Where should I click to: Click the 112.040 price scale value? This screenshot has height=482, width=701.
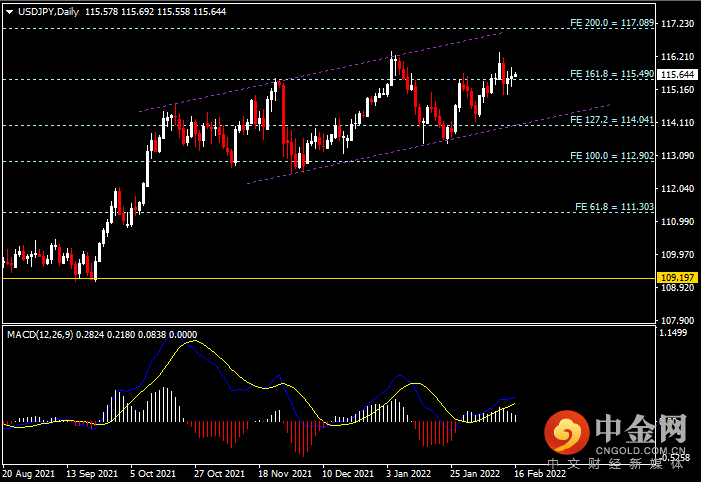pyautogui.click(x=677, y=189)
